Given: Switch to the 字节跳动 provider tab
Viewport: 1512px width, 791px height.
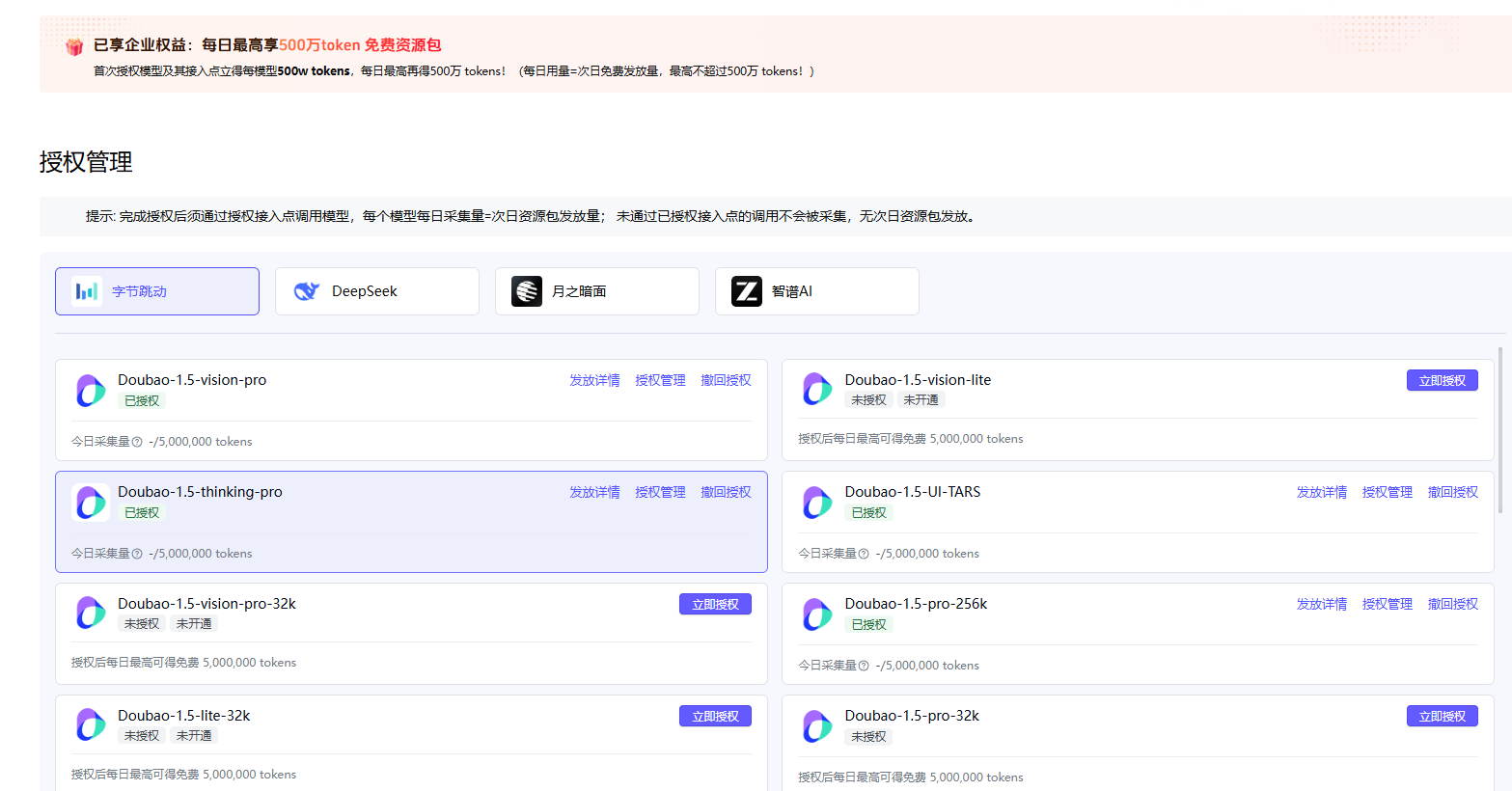Looking at the screenshot, I should (157, 291).
